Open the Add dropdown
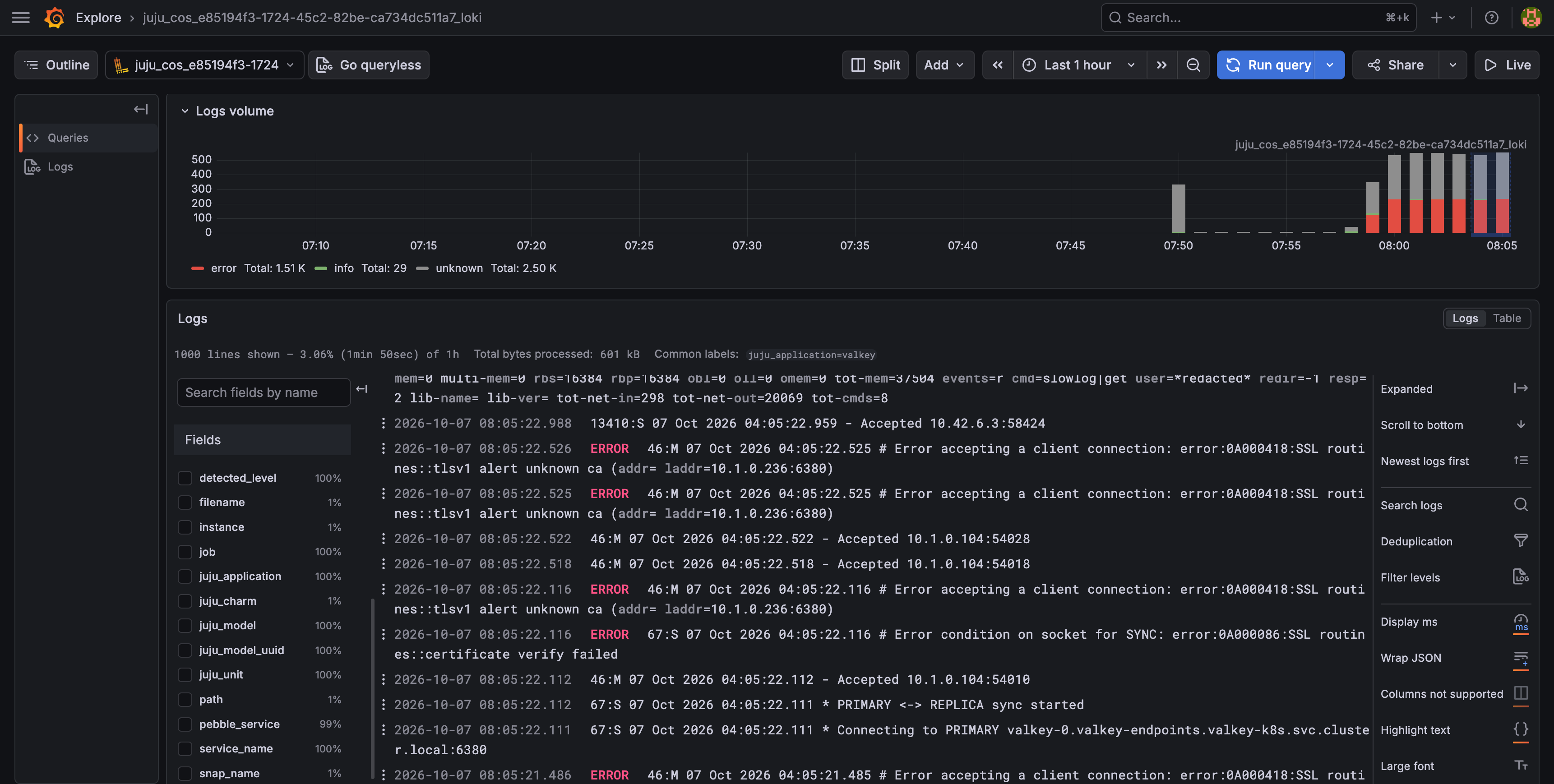This screenshot has width=1554, height=784. (945, 65)
